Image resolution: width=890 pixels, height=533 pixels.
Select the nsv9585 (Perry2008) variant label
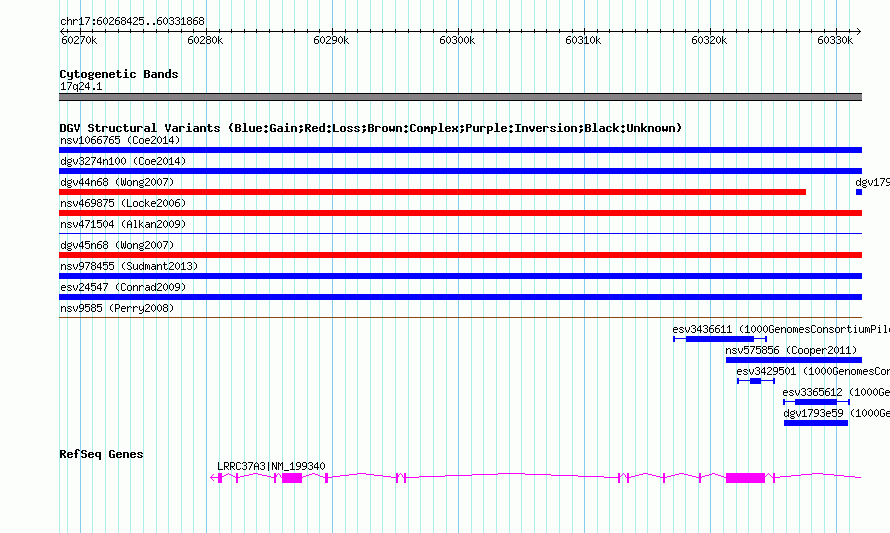(x=117, y=308)
